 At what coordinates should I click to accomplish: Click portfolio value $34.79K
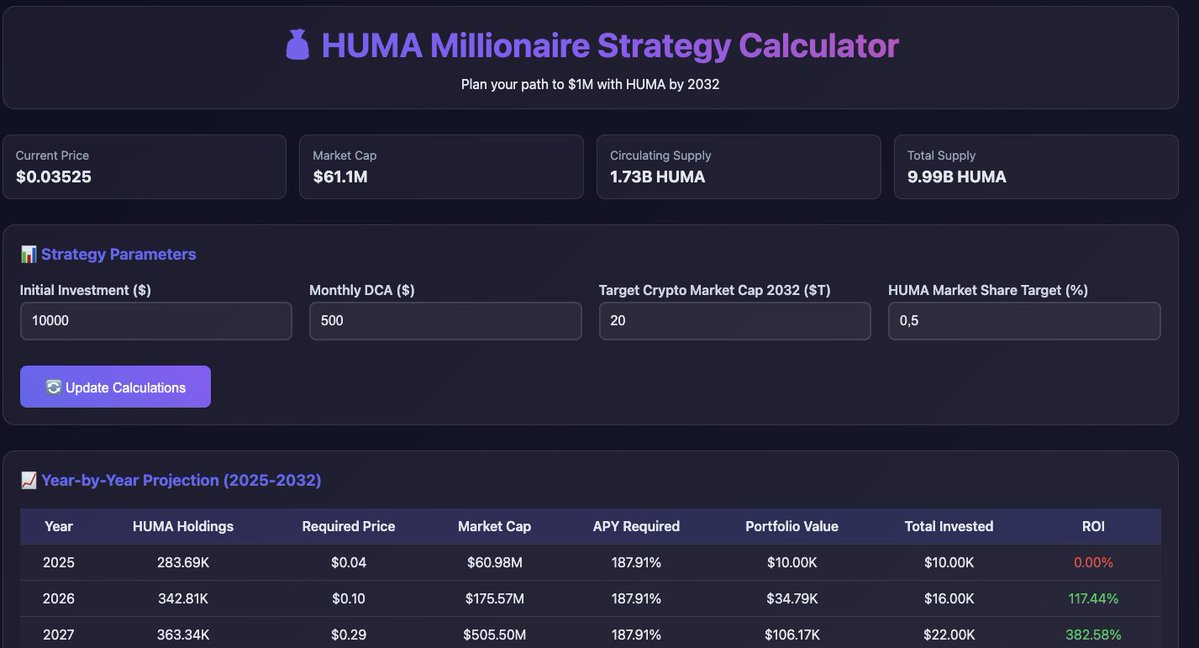(792, 598)
